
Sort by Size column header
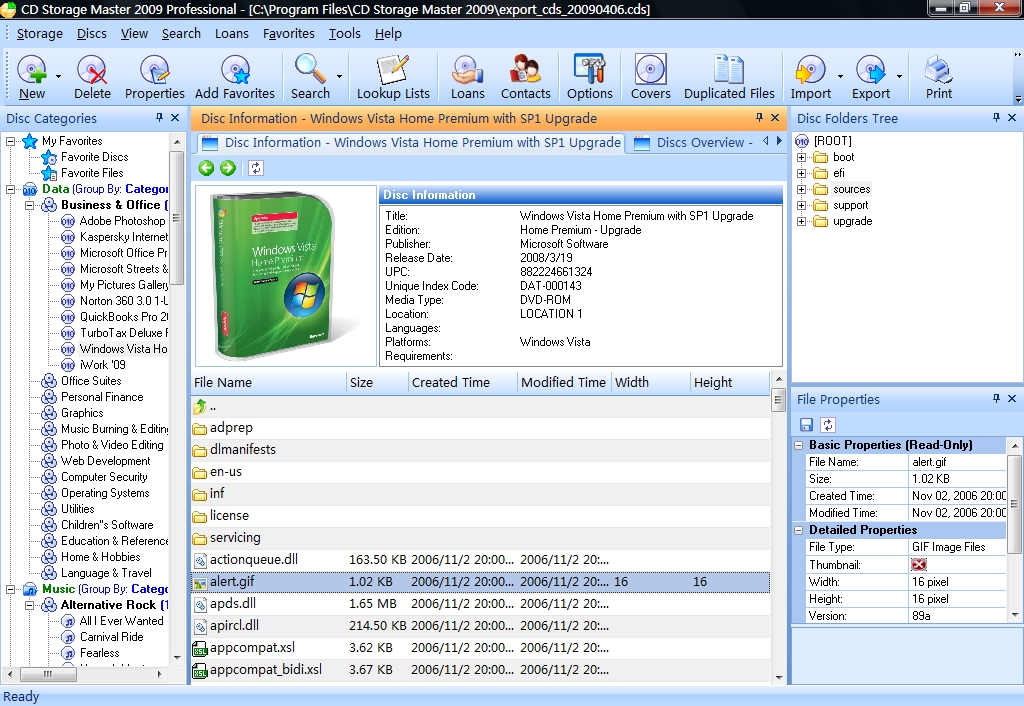coord(377,383)
